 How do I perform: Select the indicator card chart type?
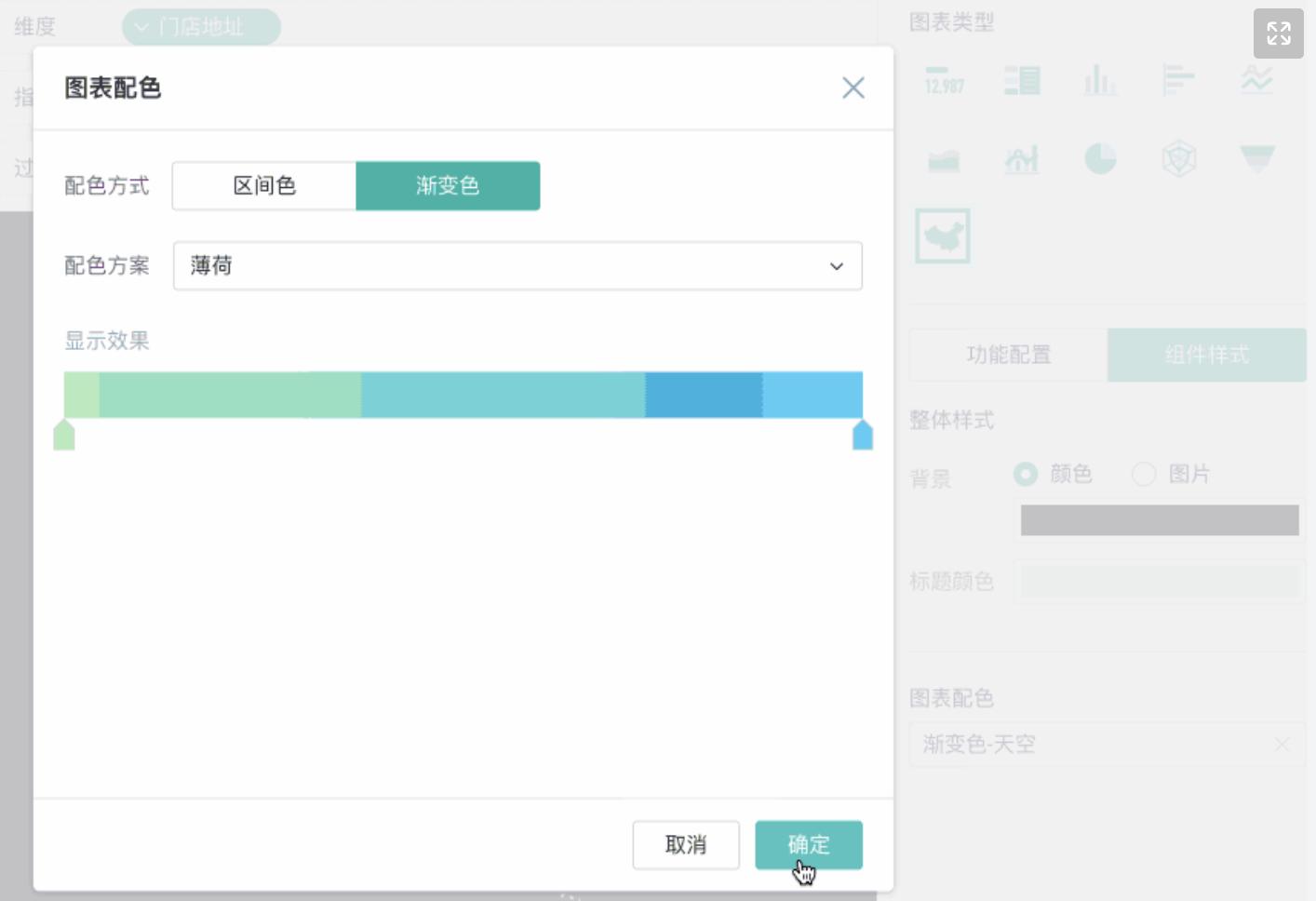[x=943, y=81]
